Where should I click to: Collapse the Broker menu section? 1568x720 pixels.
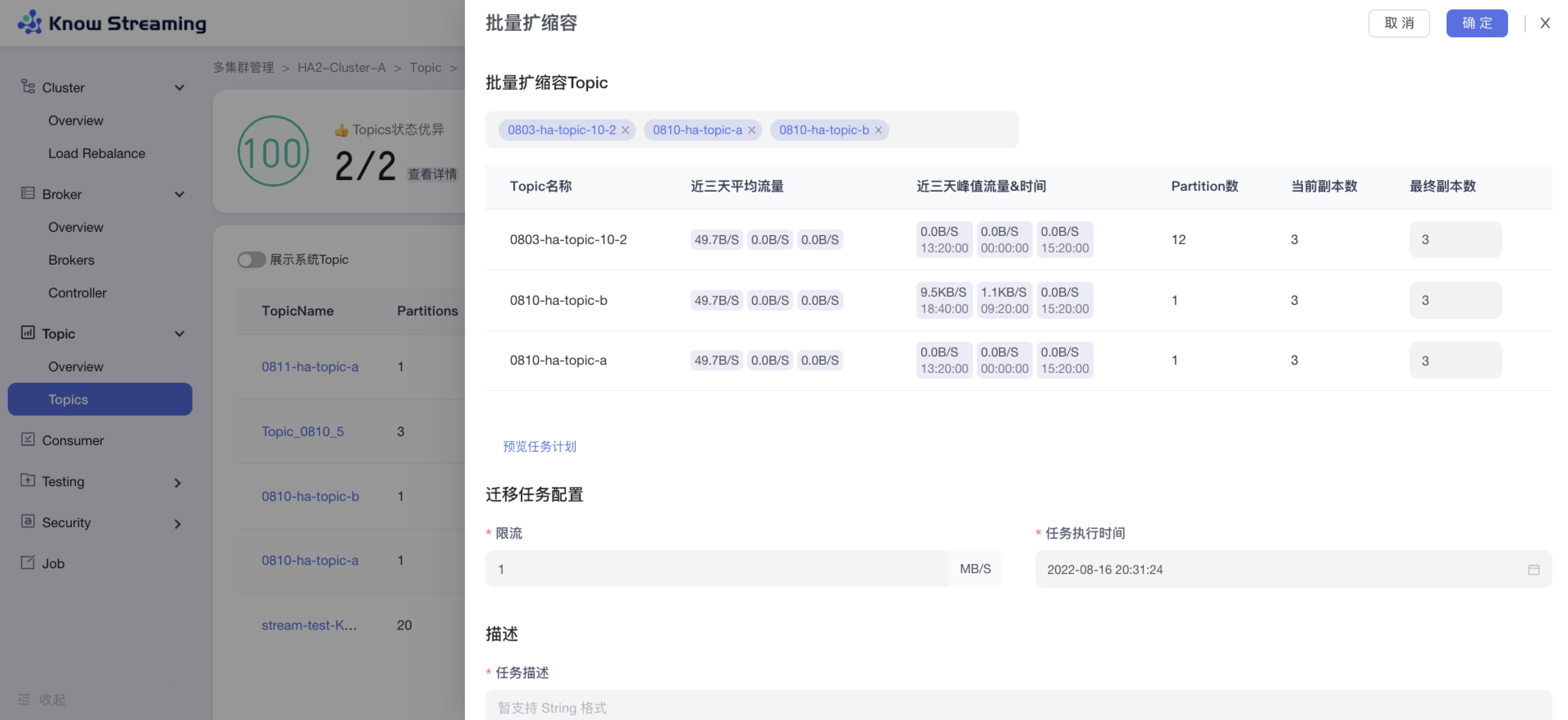pyautogui.click(x=180, y=194)
